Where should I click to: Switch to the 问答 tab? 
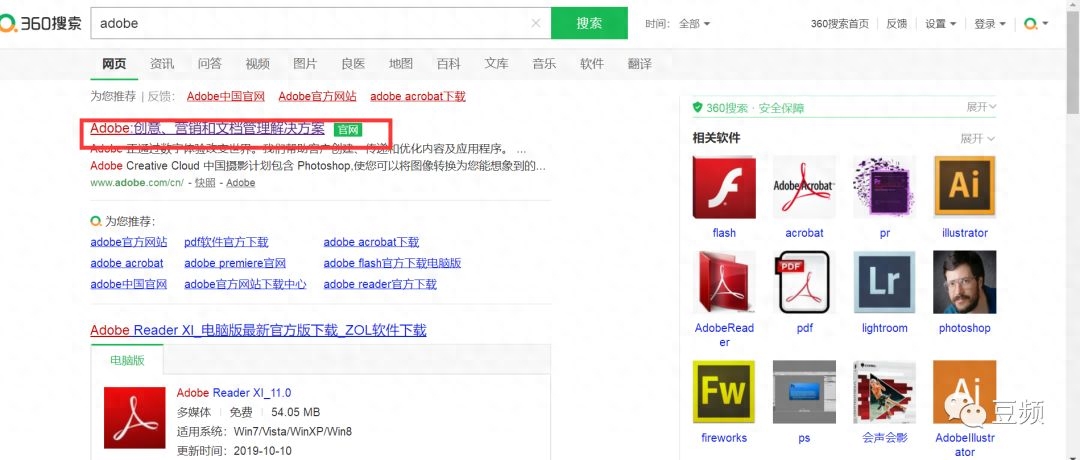(209, 64)
